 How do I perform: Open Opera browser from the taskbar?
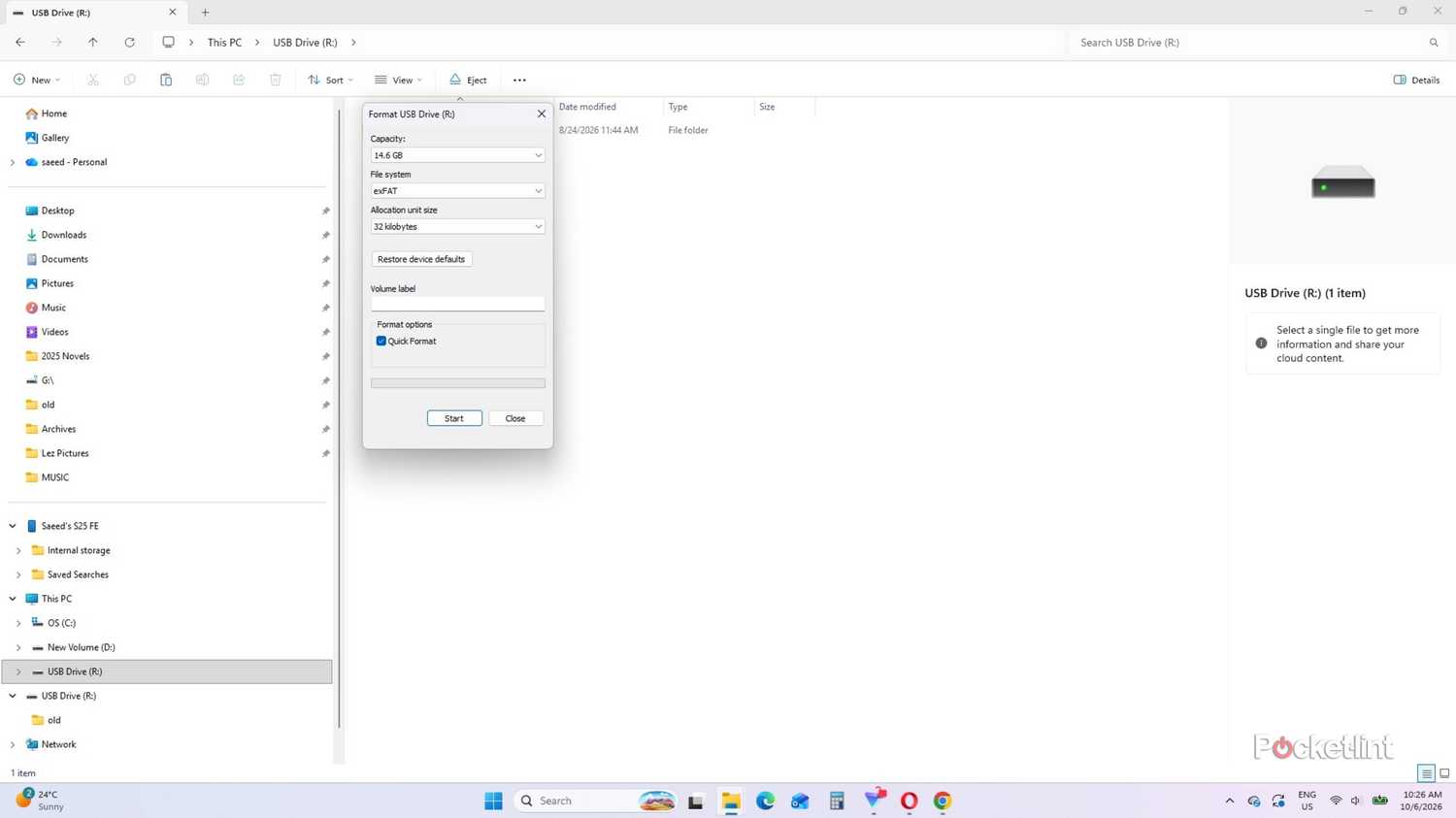909,801
